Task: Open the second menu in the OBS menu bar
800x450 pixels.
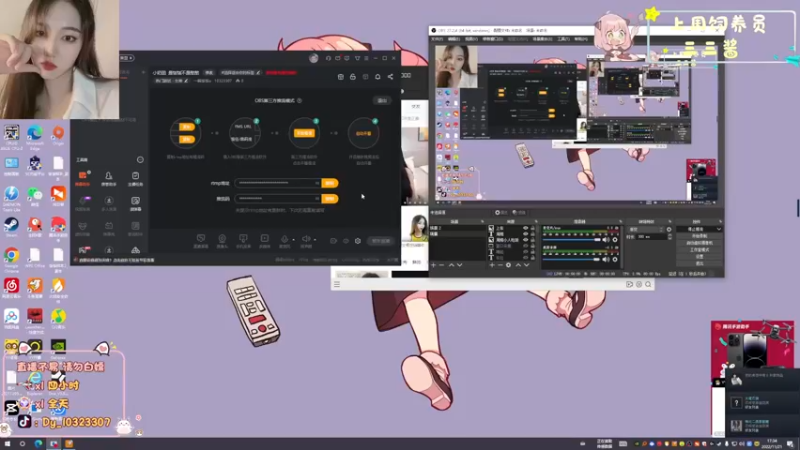Action: pos(454,39)
